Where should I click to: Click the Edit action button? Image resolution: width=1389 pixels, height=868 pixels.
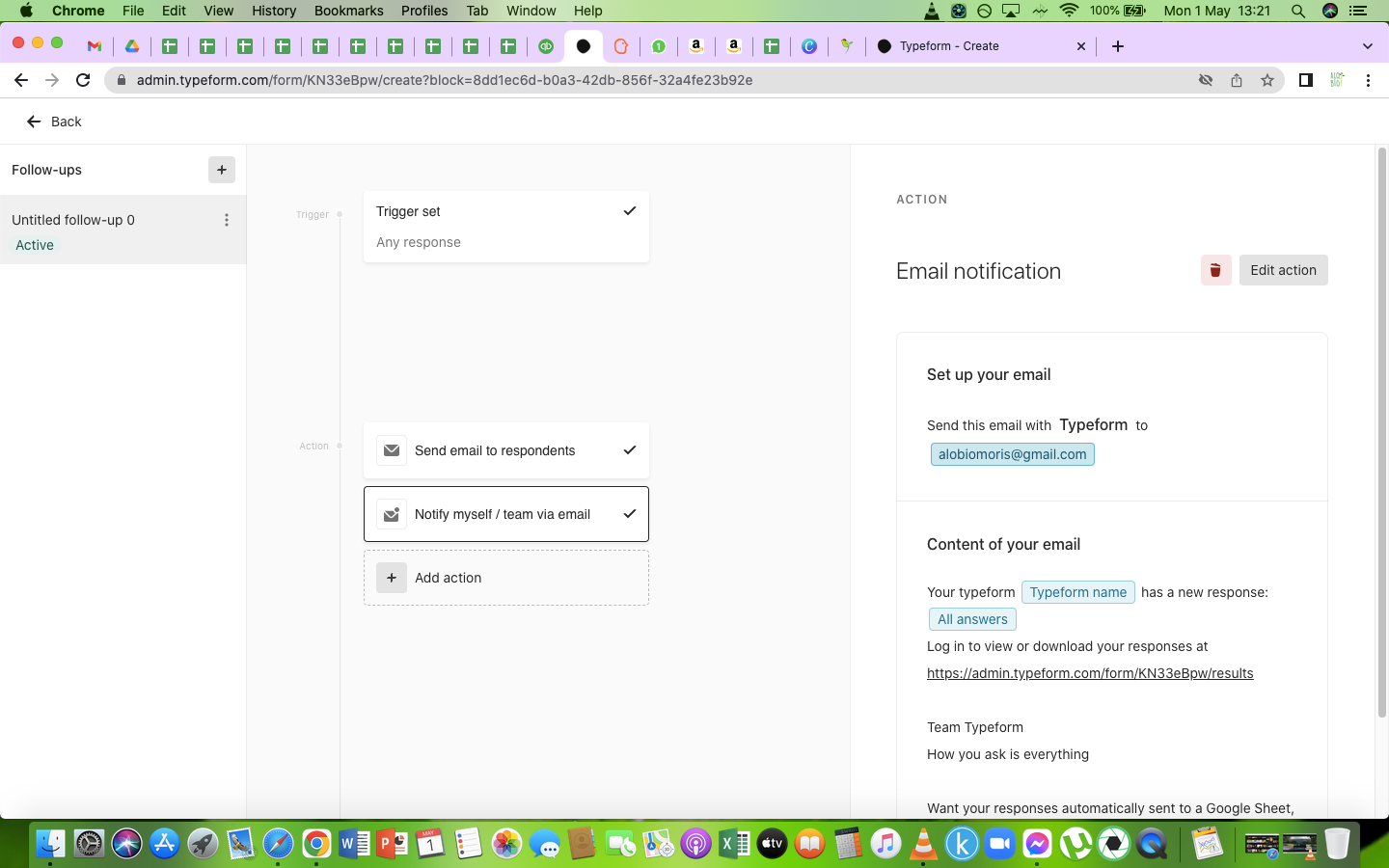point(1283,270)
